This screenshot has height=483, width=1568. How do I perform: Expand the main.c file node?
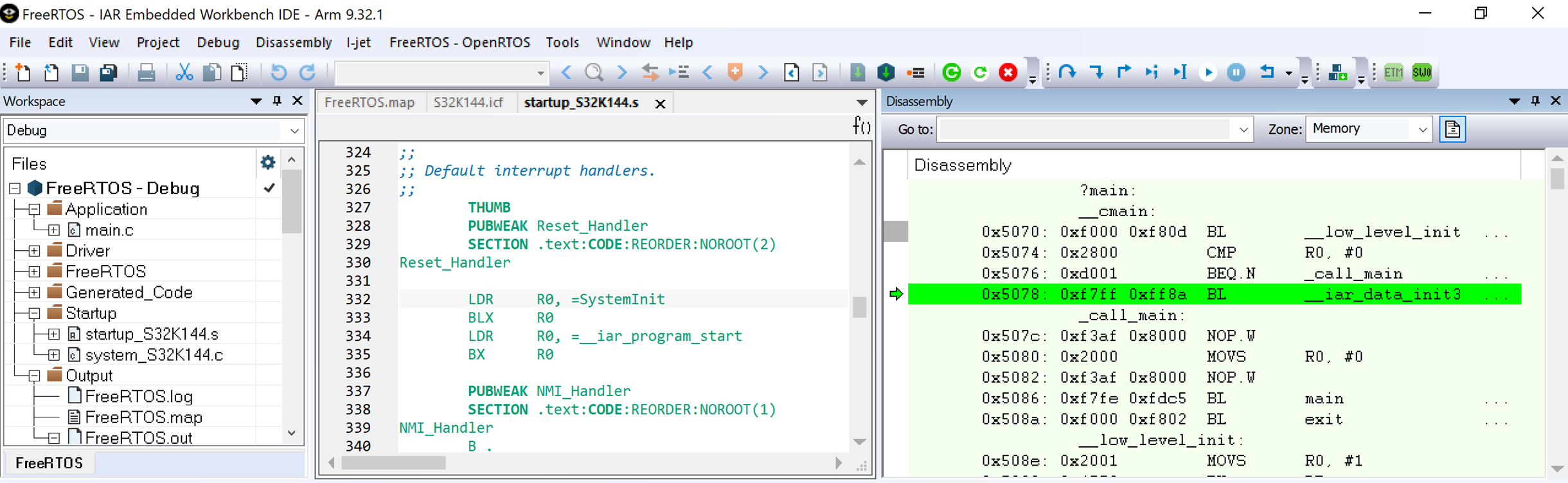click(54, 230)
